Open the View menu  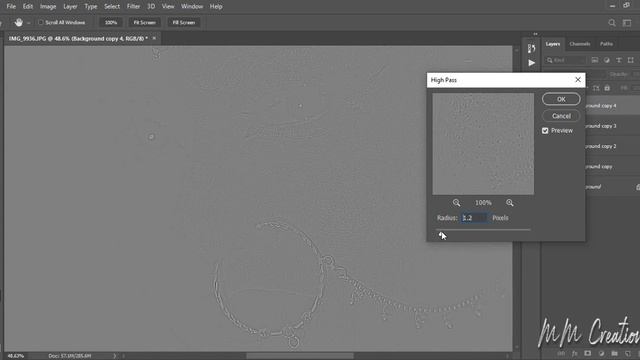click(168, 7)
